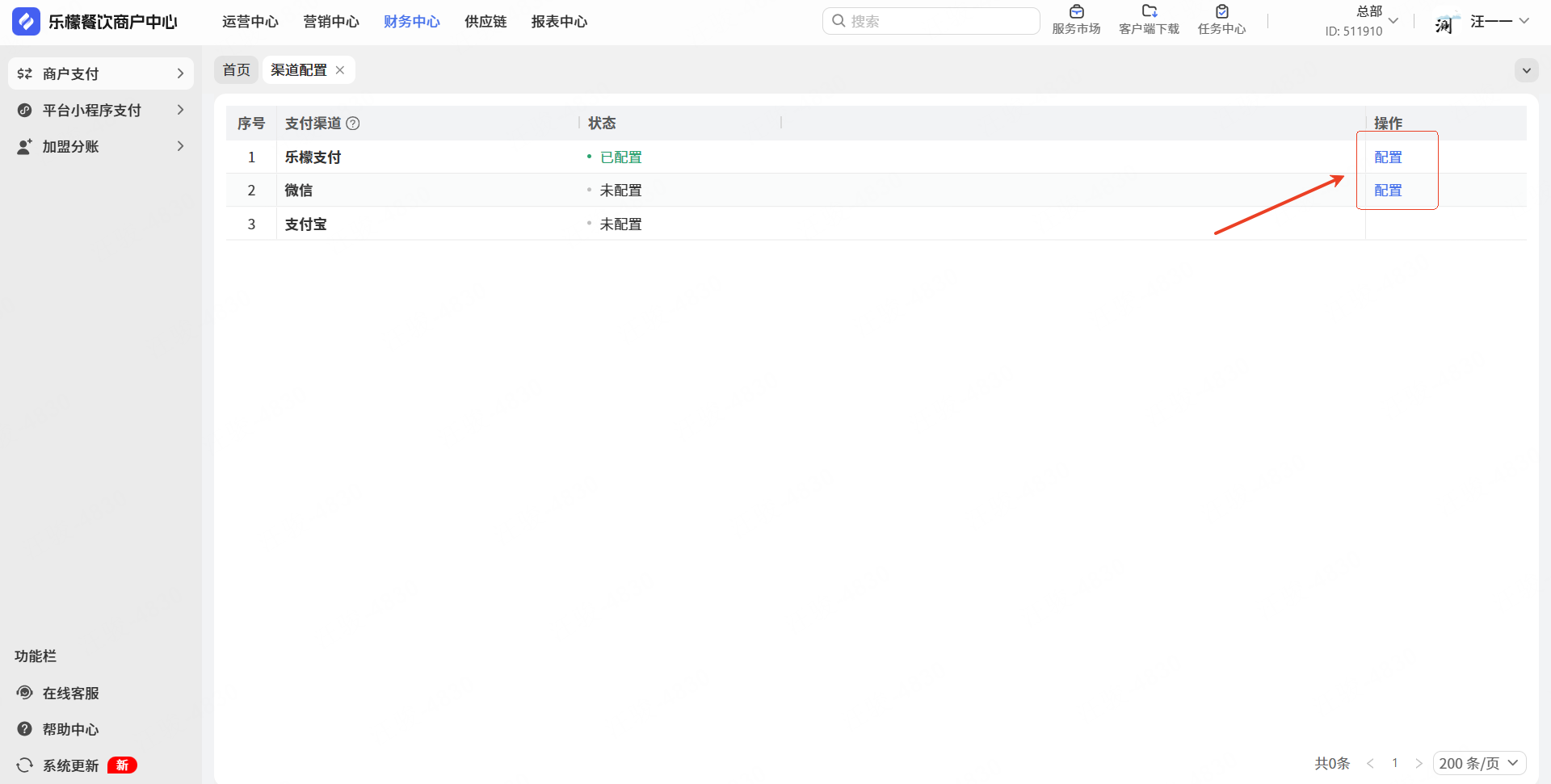Open the 报表中心 menu
Viewport: 1551px width, 784px height.
click(x=559, y=22)
